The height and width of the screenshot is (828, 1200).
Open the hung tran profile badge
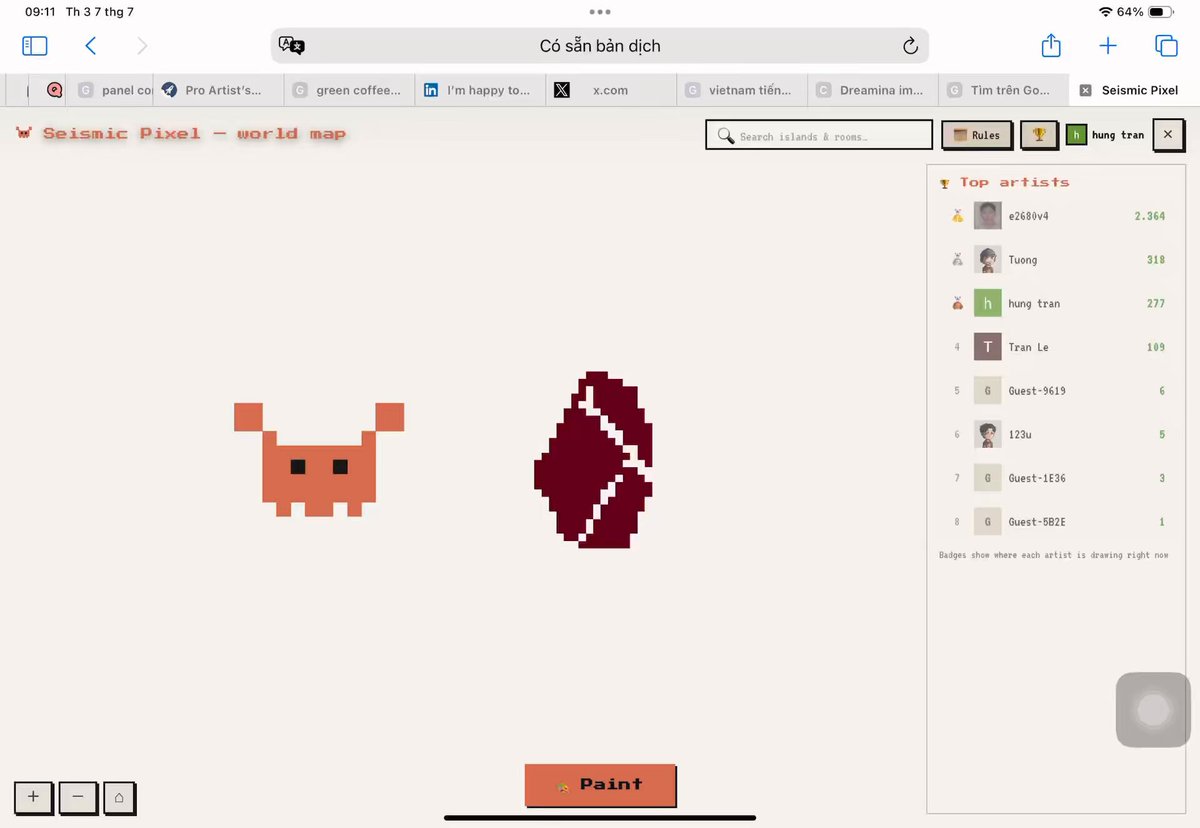pos(1106,135)
